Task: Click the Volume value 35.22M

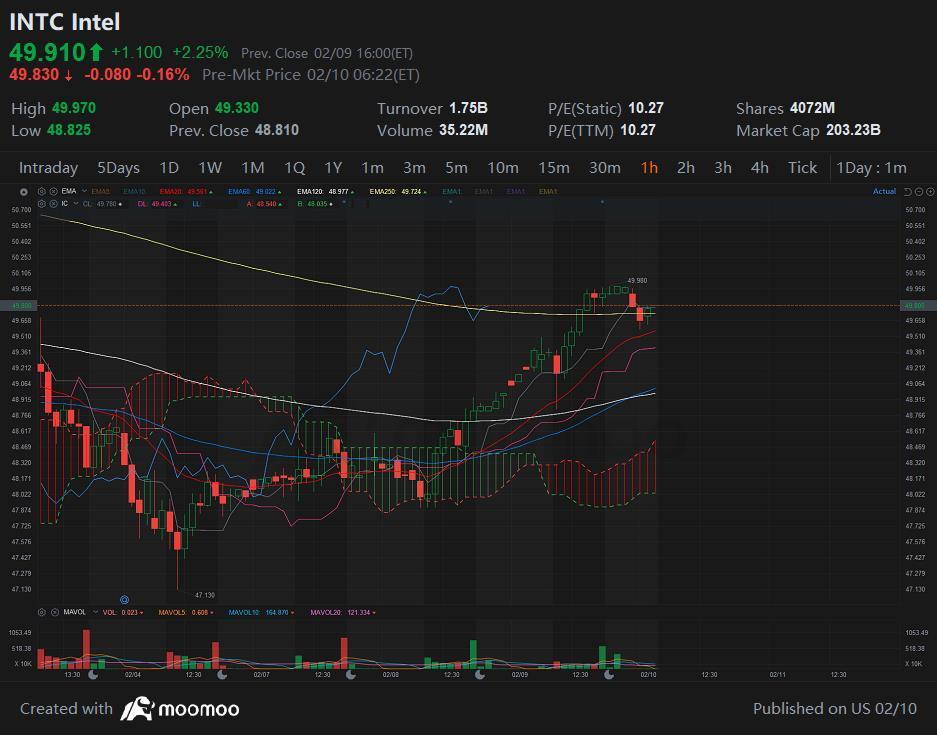Action: pyautogui.click(x=463, y=130)
